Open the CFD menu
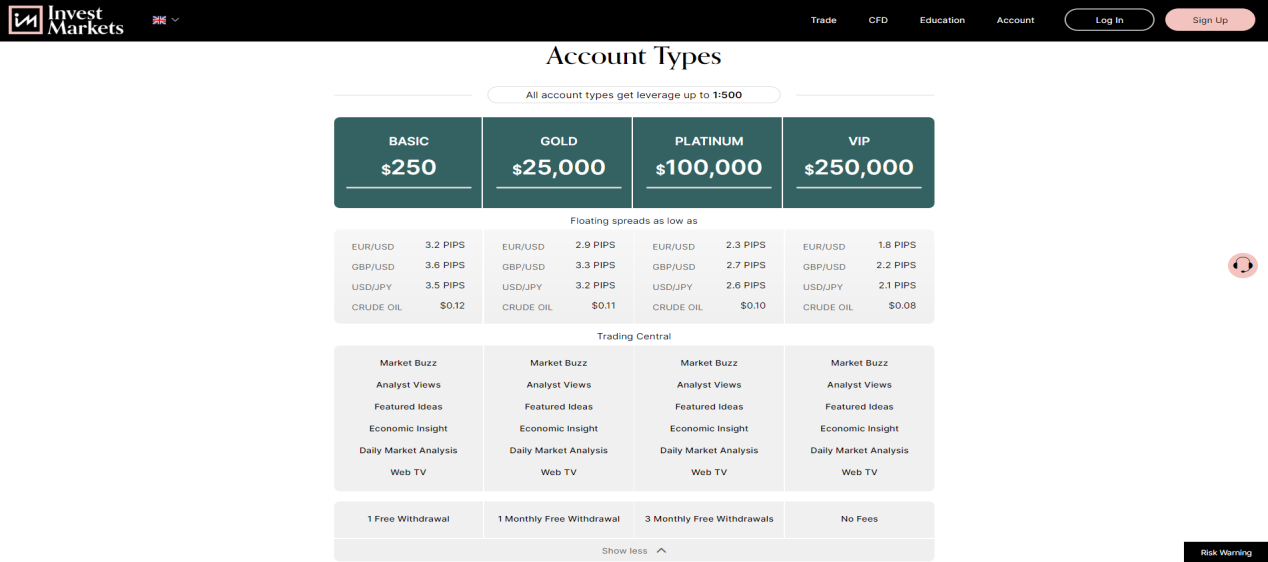 (878, 20)
